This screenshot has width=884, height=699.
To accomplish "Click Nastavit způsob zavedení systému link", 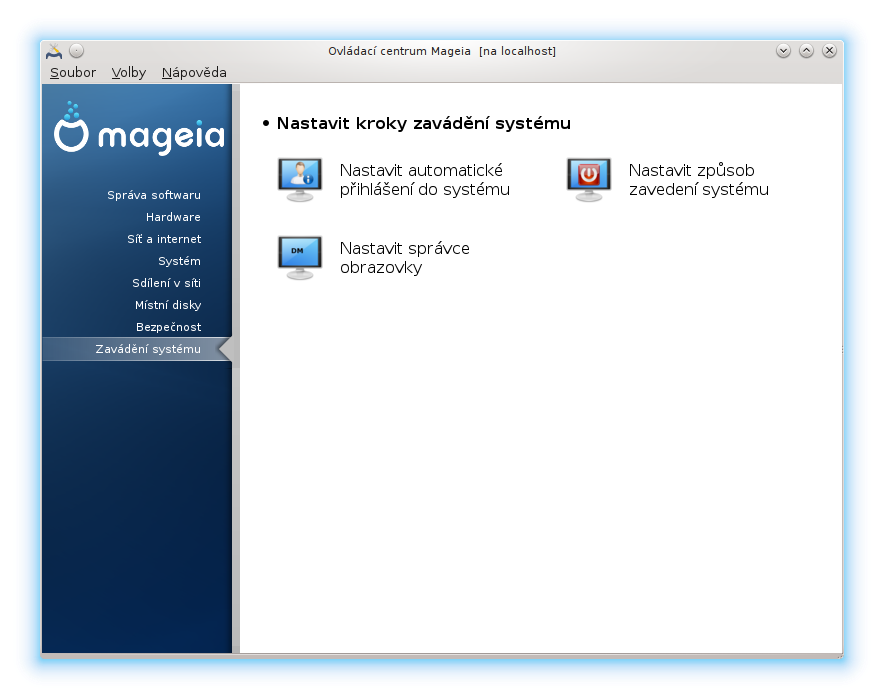I will point(699,180).
